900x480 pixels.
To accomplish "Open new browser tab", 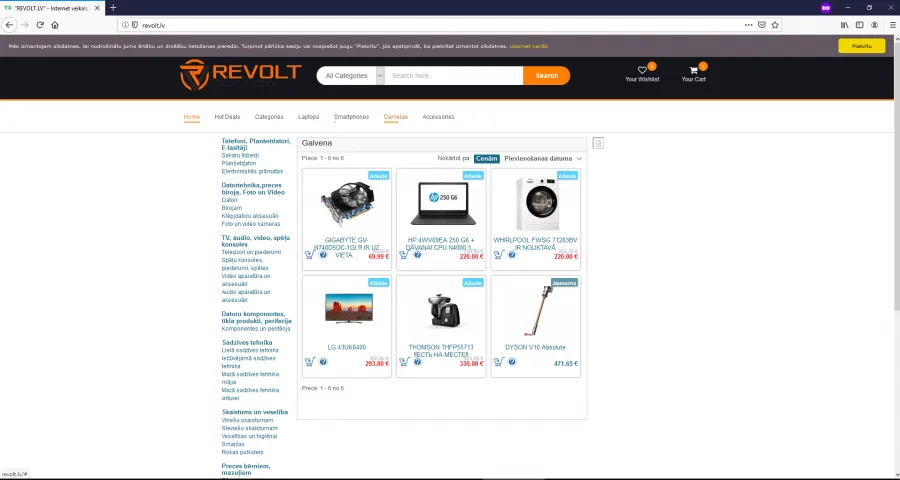I will [113, 7].
